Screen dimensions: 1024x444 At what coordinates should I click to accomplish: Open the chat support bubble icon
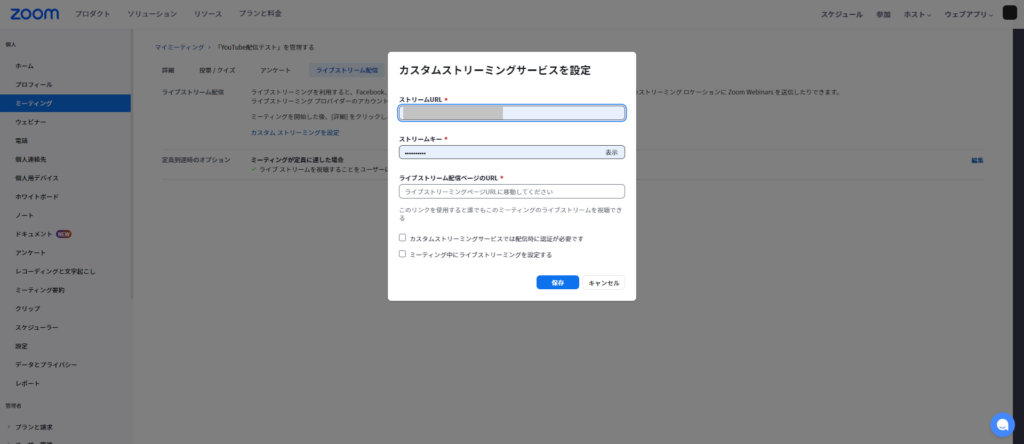click(x=1002, y=424)
